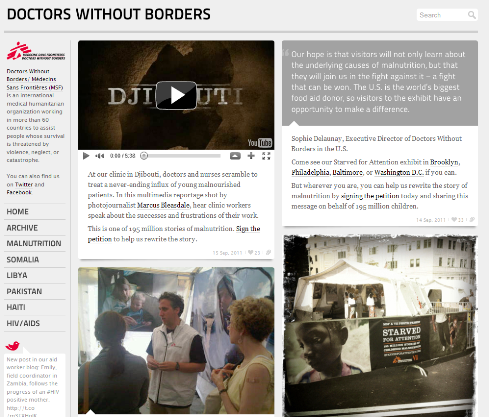Select the SOMALIA menu item
Viewport: 489px width, 417px height.
23,260
